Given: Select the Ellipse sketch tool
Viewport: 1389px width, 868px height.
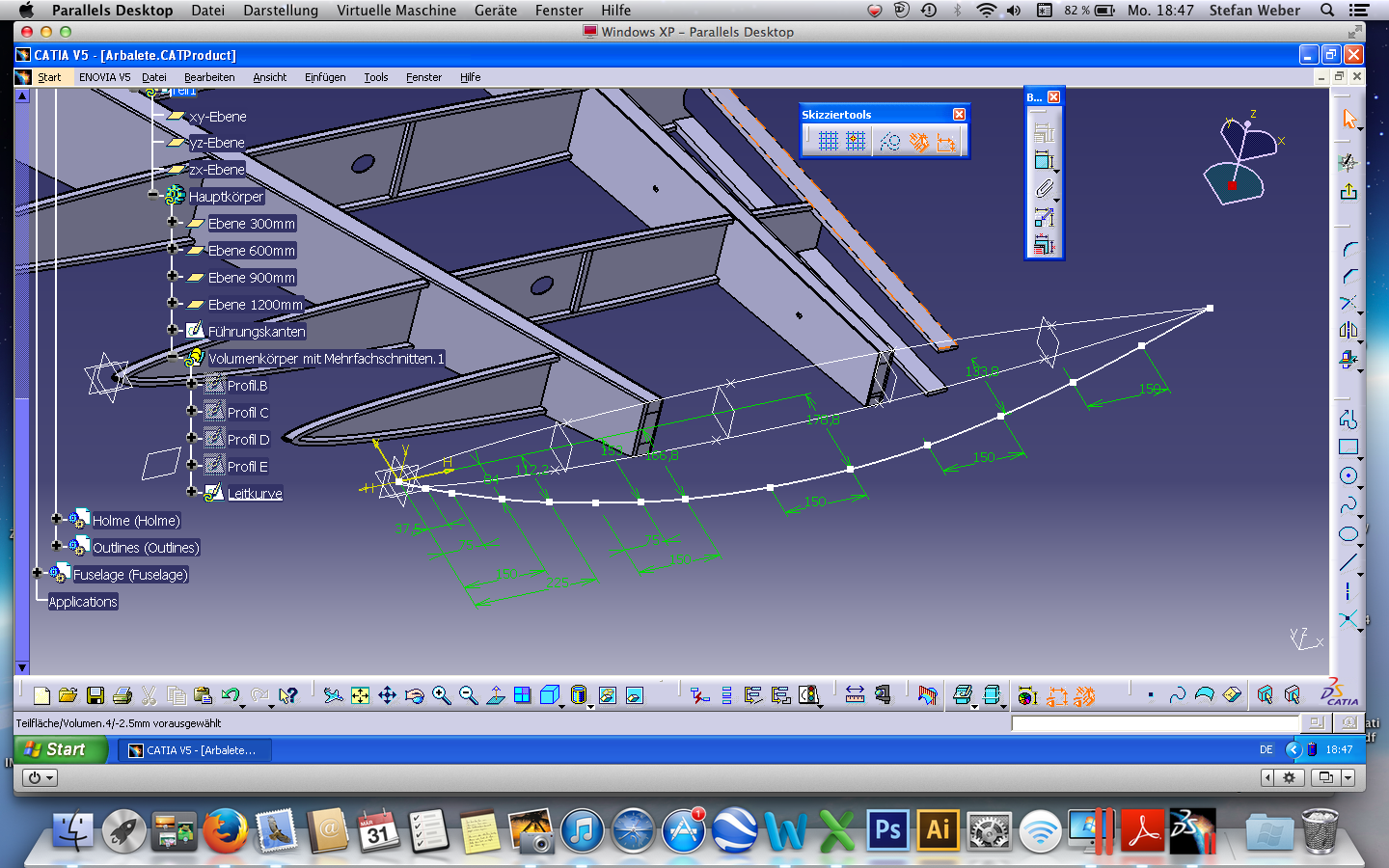Looking at the screenshot, I should pos(1348,533).
